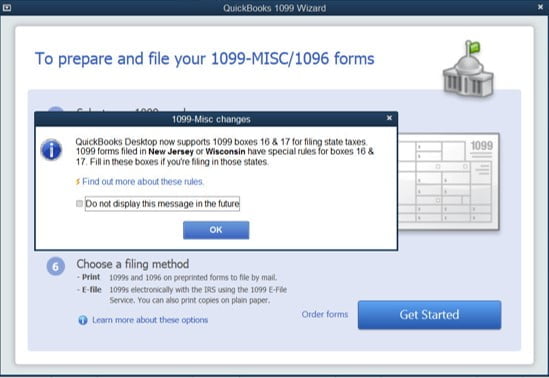Click the 'E-file' filing option label
549x378 pixels.
click(91, 289)
